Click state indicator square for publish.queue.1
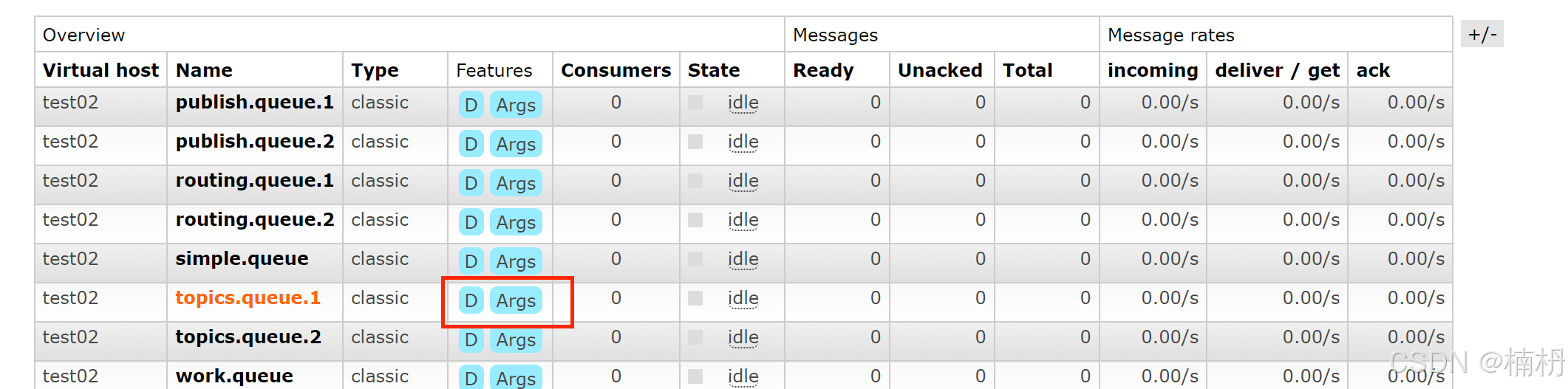This screenshot has width=1568, height=389. tap(695, 103)
